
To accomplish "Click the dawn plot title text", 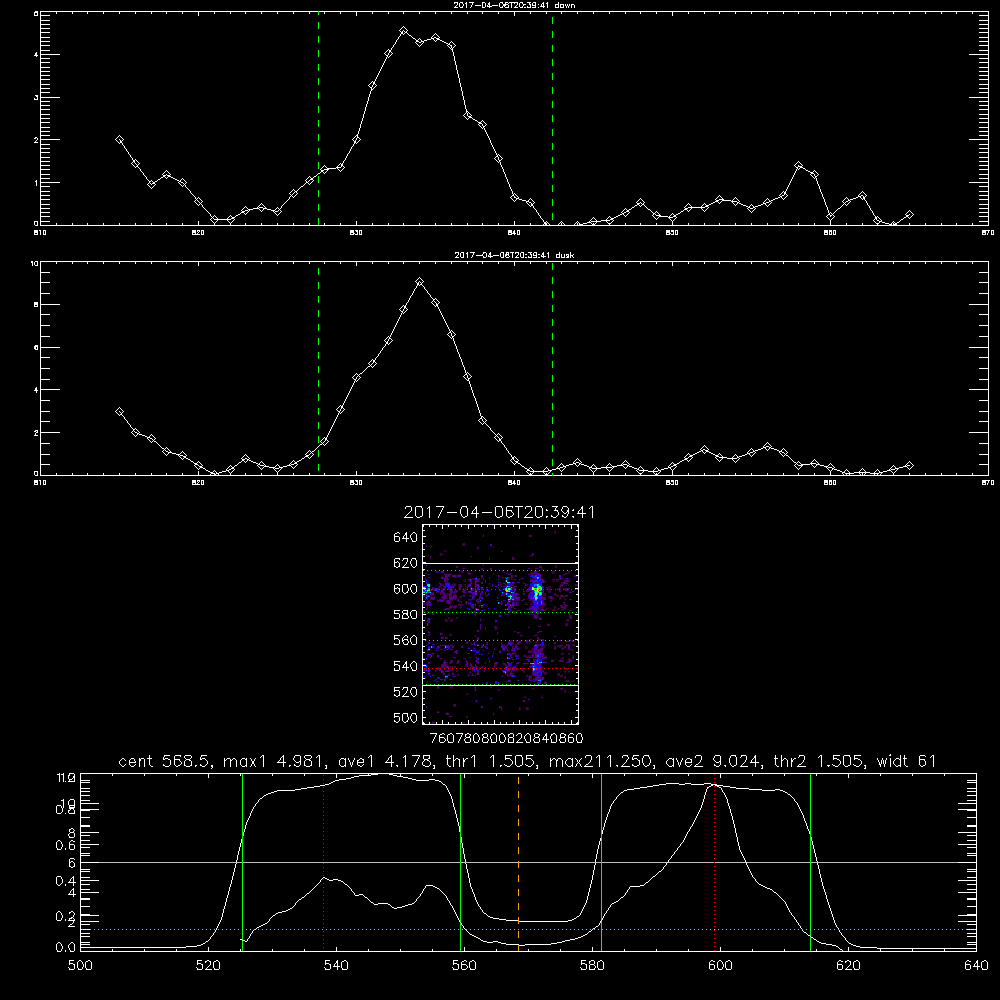I will click(515, 5).
